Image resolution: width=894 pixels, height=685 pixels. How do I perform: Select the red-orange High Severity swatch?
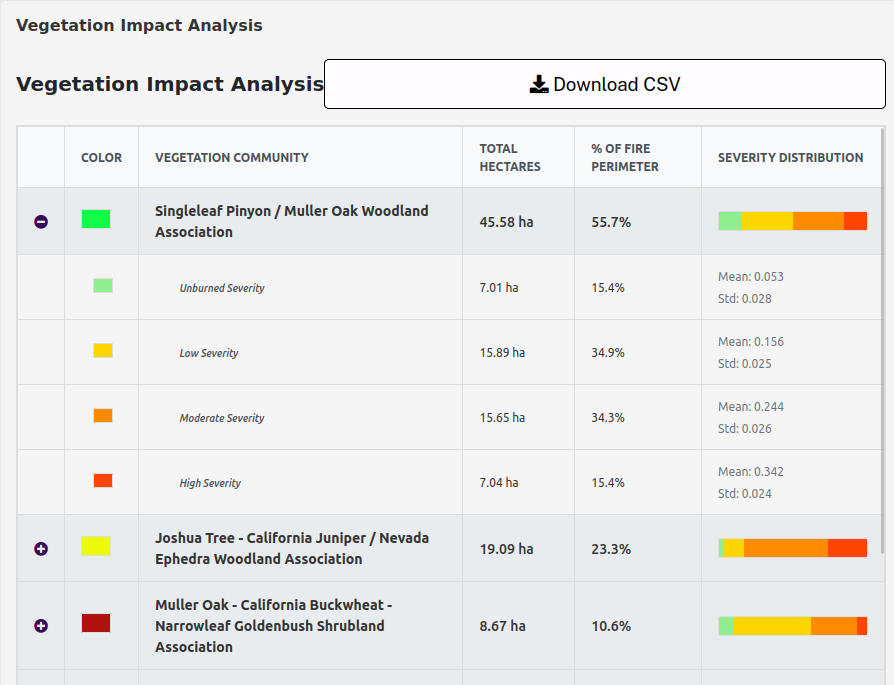pyautogui.click(x=103, y=481)
